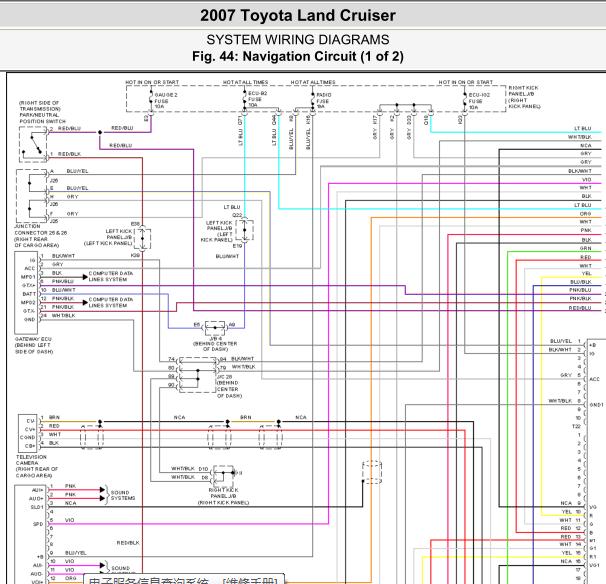Select the E19 connector label
The height and width of the screenshot is (584, 606).
pyautogui.click(x=237, y=246)
